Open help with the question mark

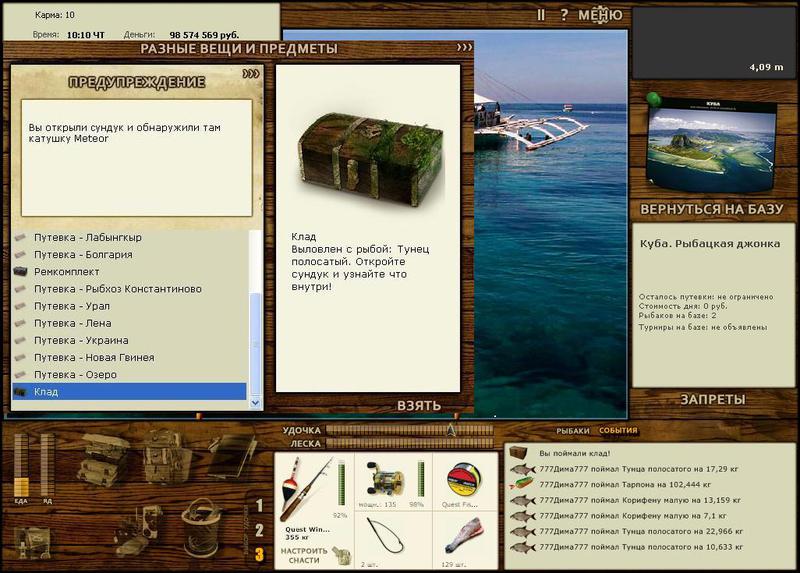tap(564, 15)
